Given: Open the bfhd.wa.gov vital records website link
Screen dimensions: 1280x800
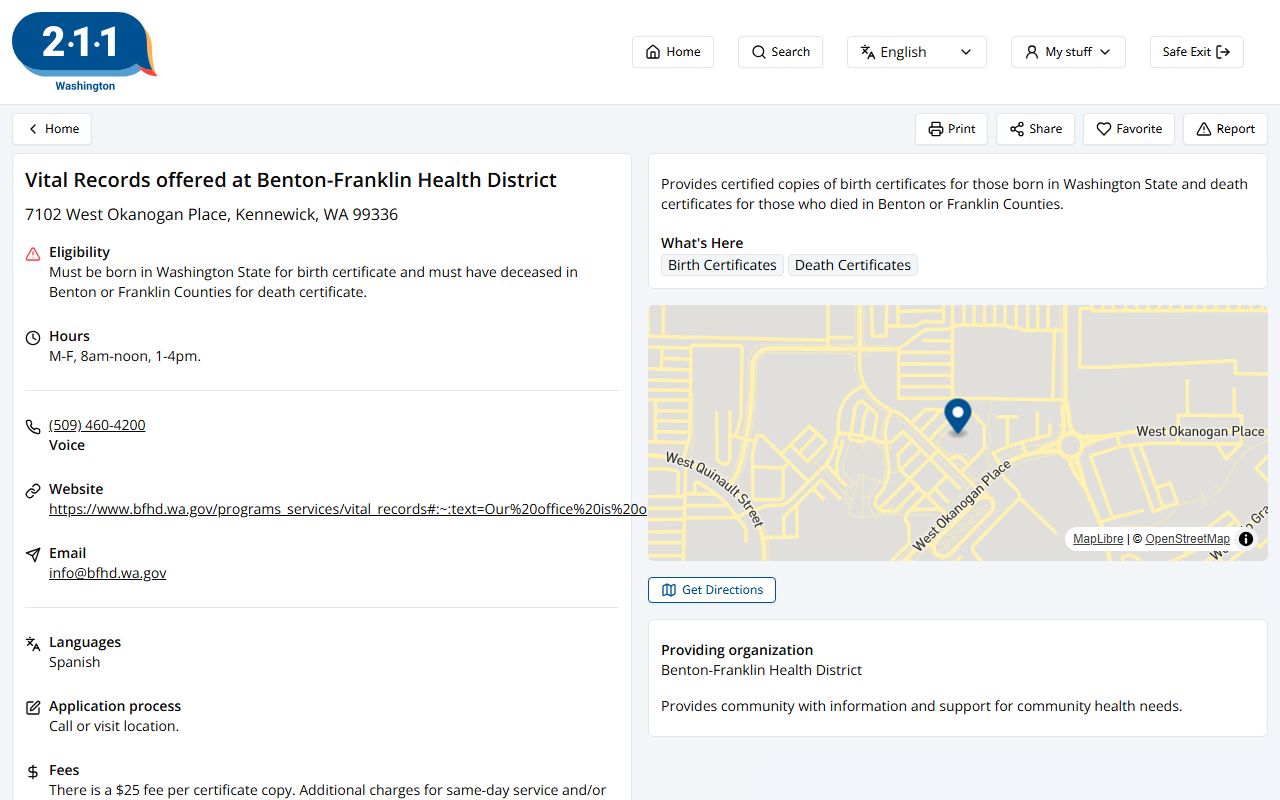Looking at the screenshot, I should click(x=347, y=509).
